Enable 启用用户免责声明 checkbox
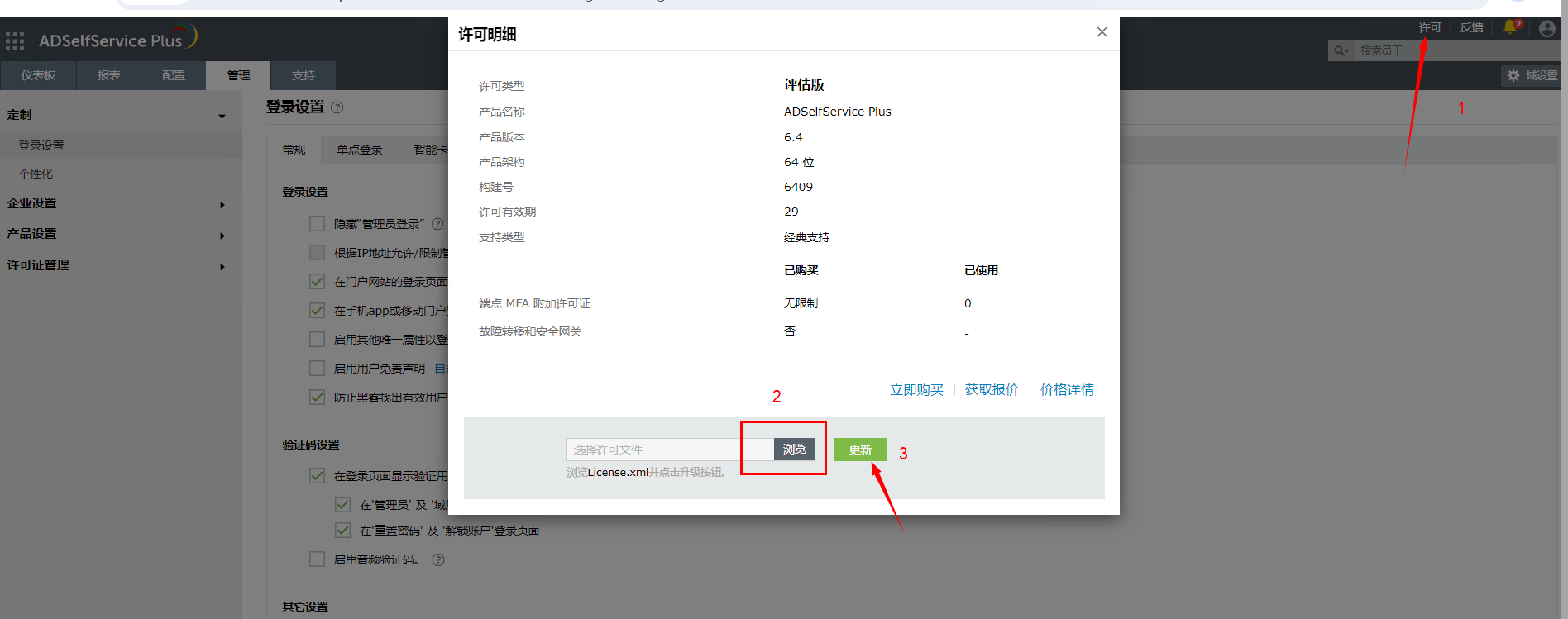This screenshot has width=1568, height=619. 317,368
